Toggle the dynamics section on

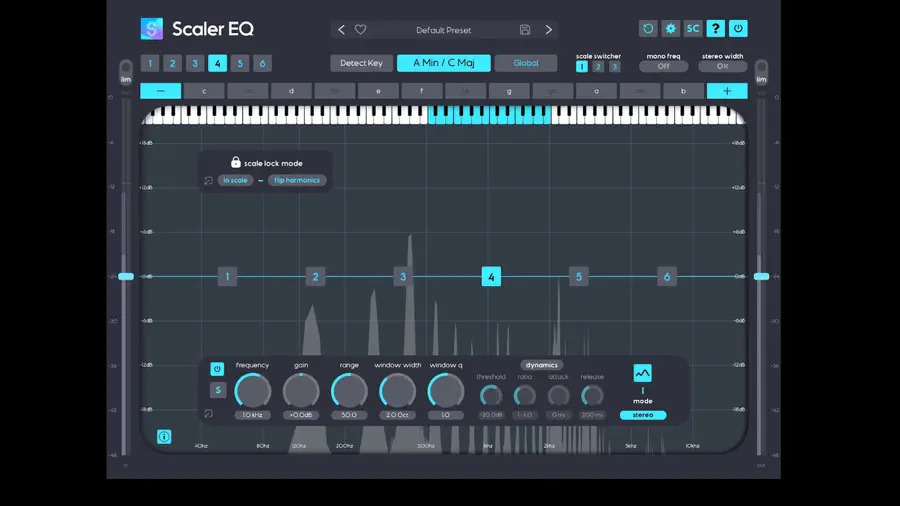[541, 365]
